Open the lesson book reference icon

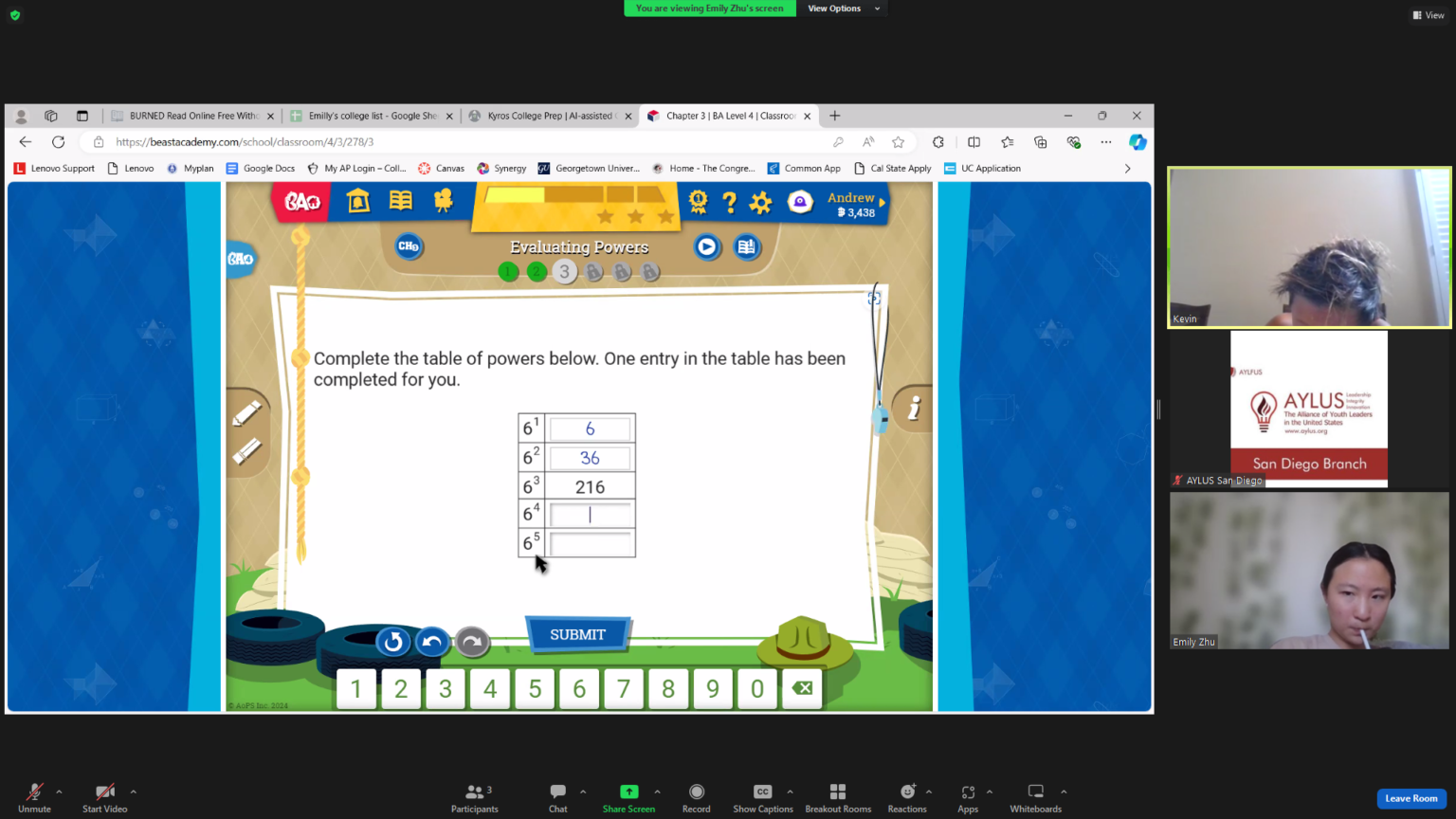point(746,247)
